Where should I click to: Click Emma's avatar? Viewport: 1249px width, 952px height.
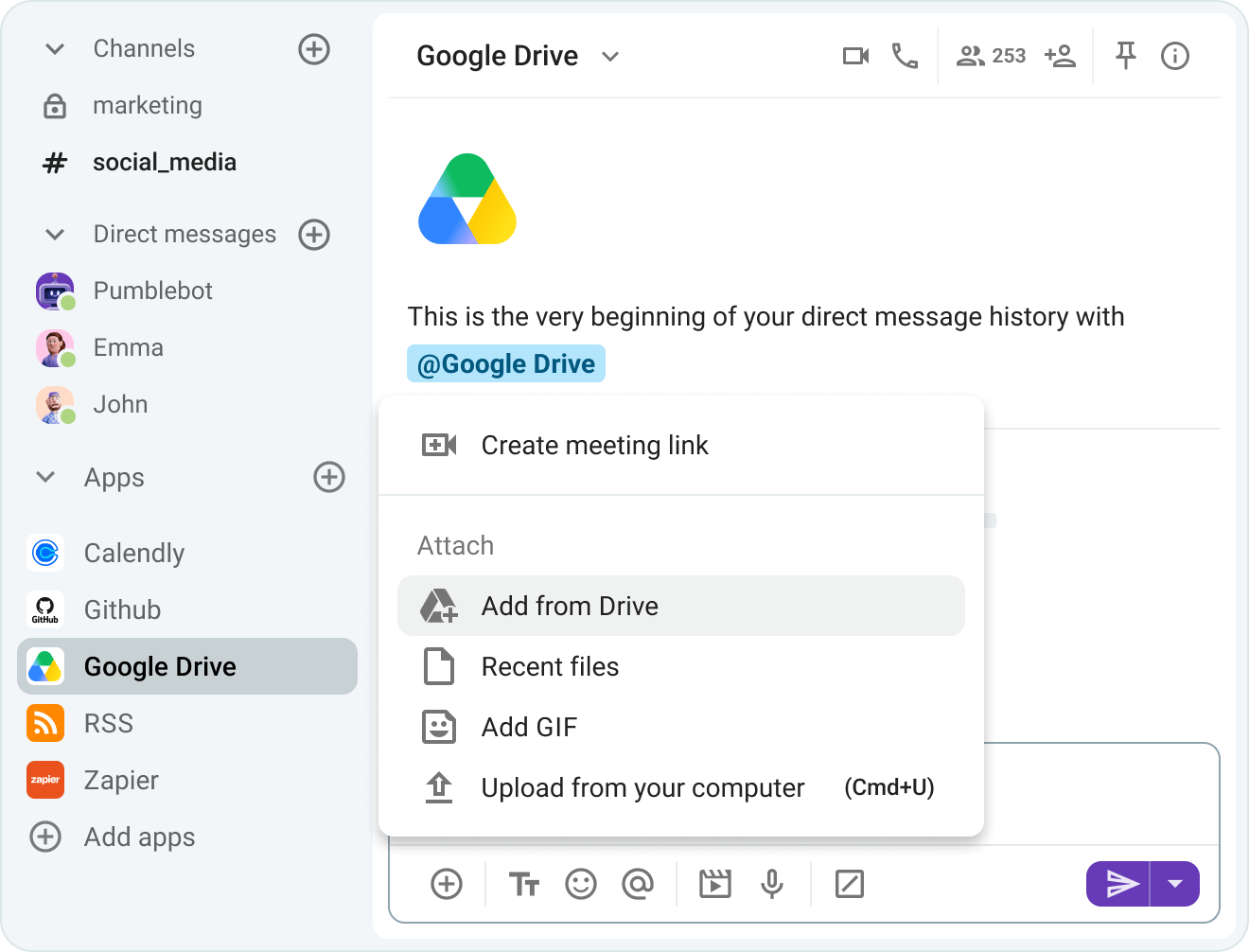click(x=55, y=348)
